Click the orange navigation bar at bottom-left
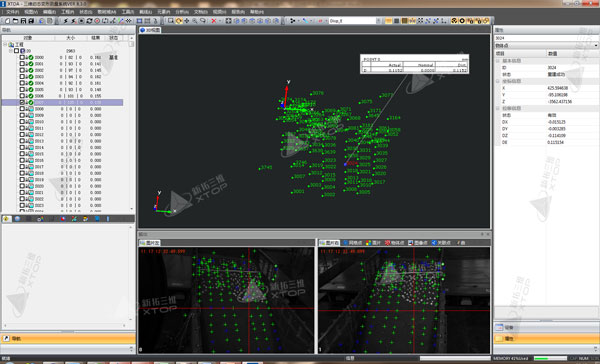The width and height of the screenshot is (600, 364). coord(68,338)
